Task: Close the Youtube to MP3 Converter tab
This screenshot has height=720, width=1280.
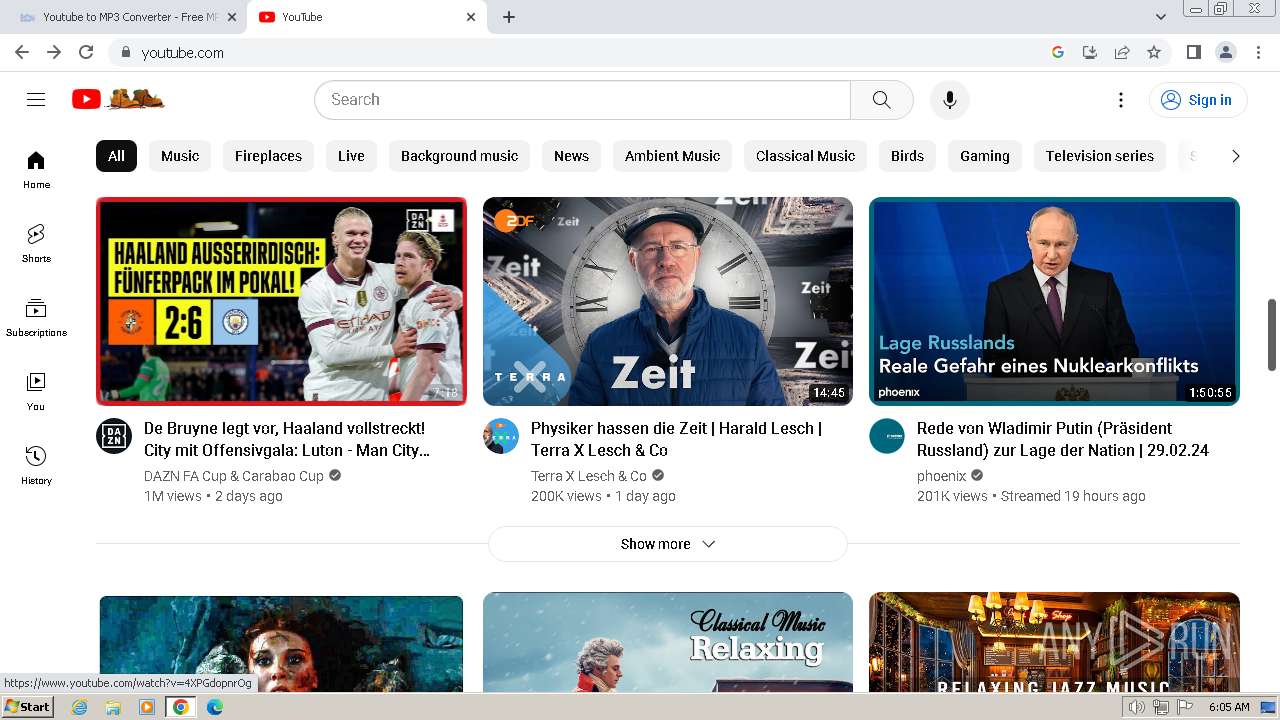Action: pos(232,17)
